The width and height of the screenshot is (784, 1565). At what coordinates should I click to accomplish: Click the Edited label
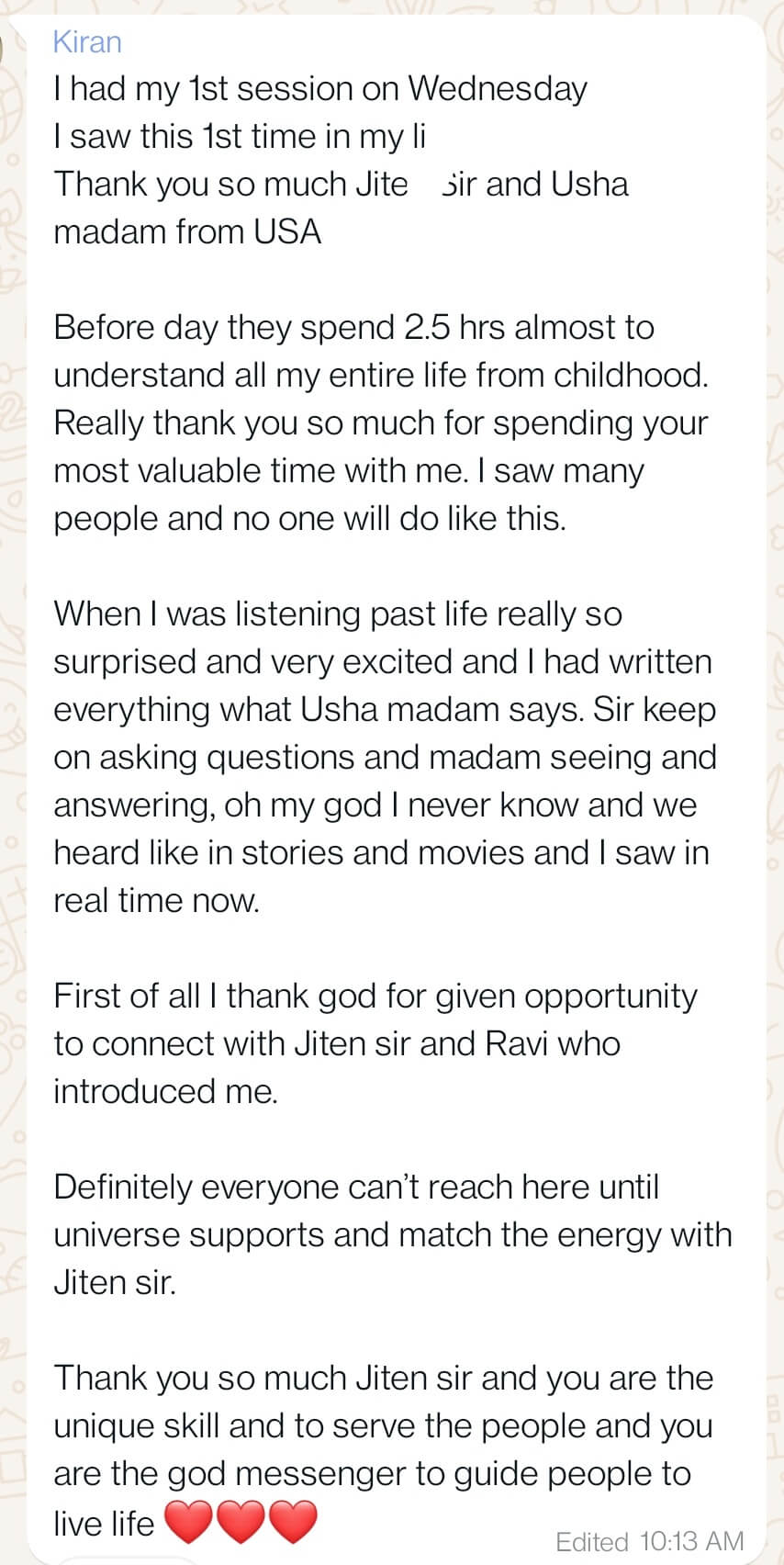click(x=591, y=1541)
